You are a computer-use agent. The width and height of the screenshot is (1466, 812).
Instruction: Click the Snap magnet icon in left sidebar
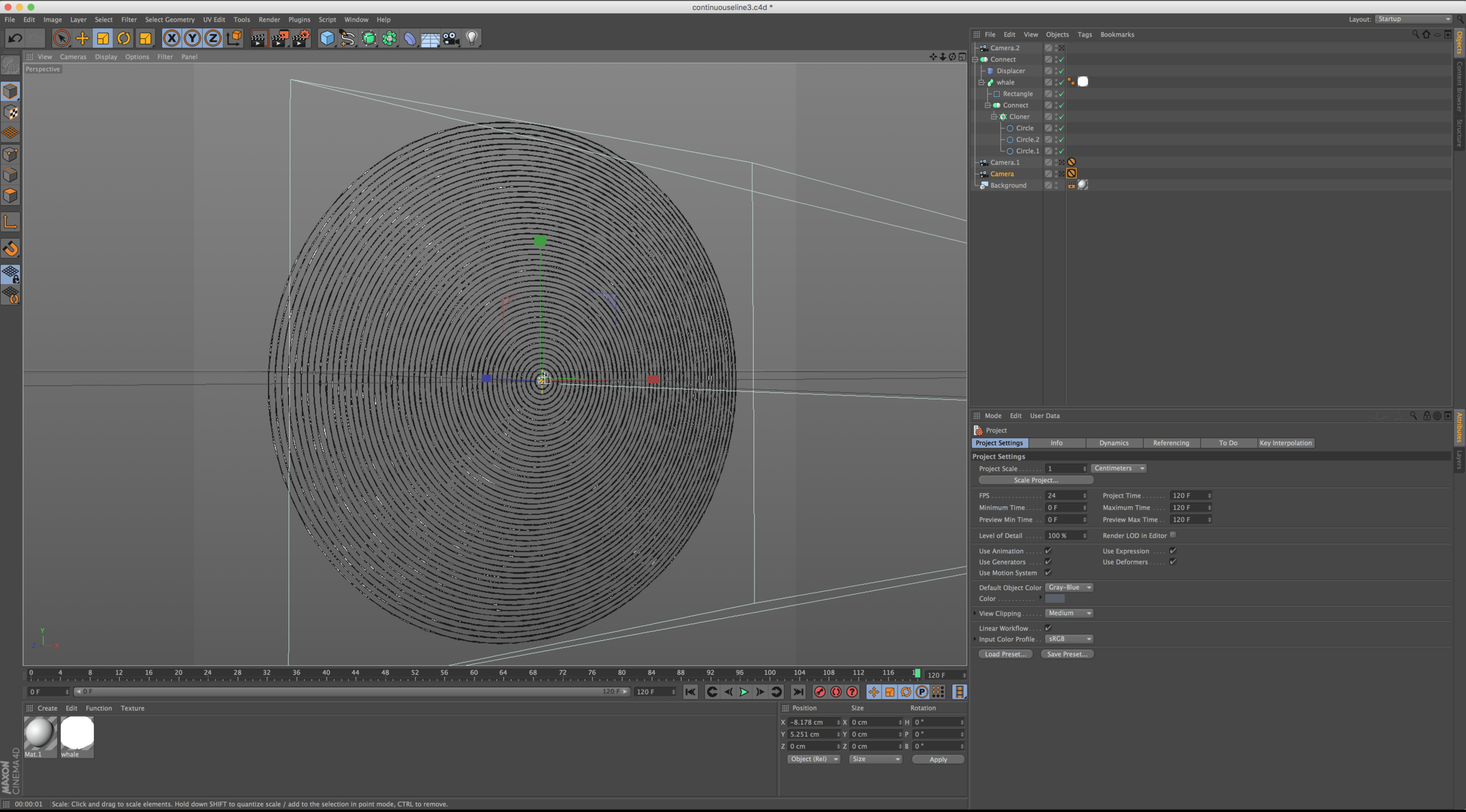point(11,249)
